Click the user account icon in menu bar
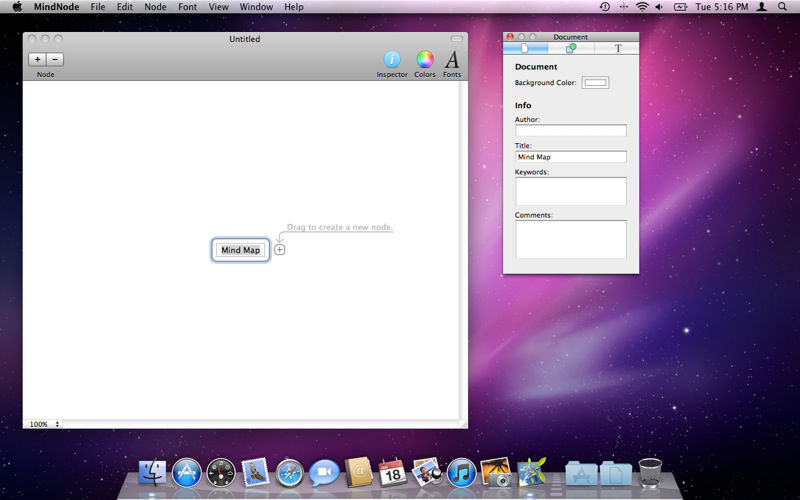Screen dimensions: 800x500 coord(762,7)
